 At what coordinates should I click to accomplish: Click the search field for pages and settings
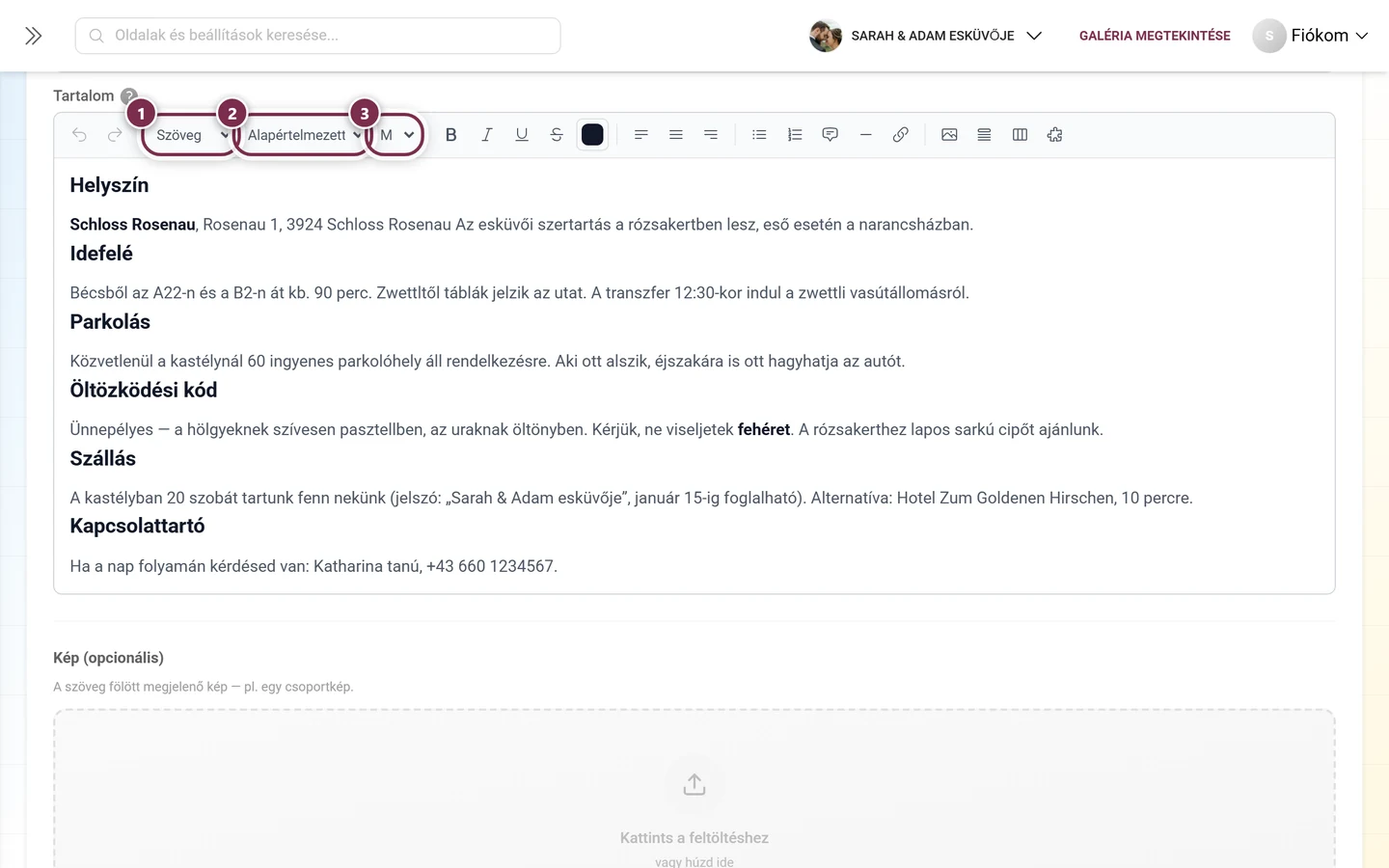(x=318, y=36)
